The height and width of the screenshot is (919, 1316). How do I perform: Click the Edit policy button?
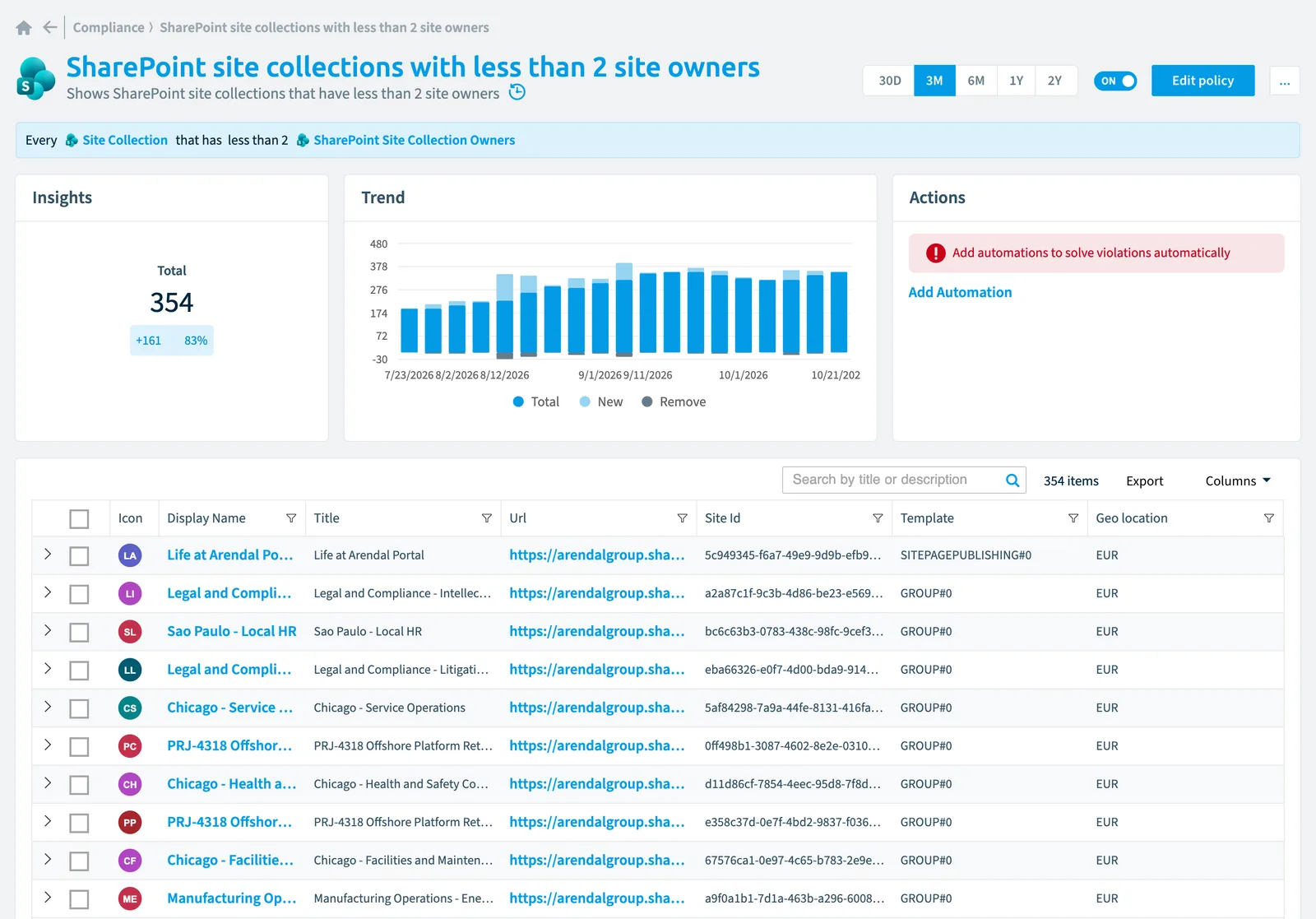coord(1202,81)
